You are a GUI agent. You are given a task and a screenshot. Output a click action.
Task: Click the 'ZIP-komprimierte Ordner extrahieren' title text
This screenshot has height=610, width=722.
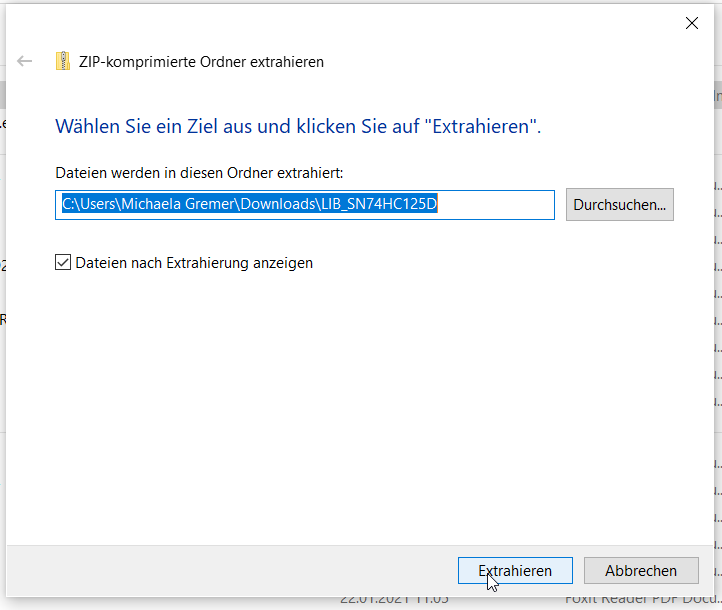(x=201, y=61)
